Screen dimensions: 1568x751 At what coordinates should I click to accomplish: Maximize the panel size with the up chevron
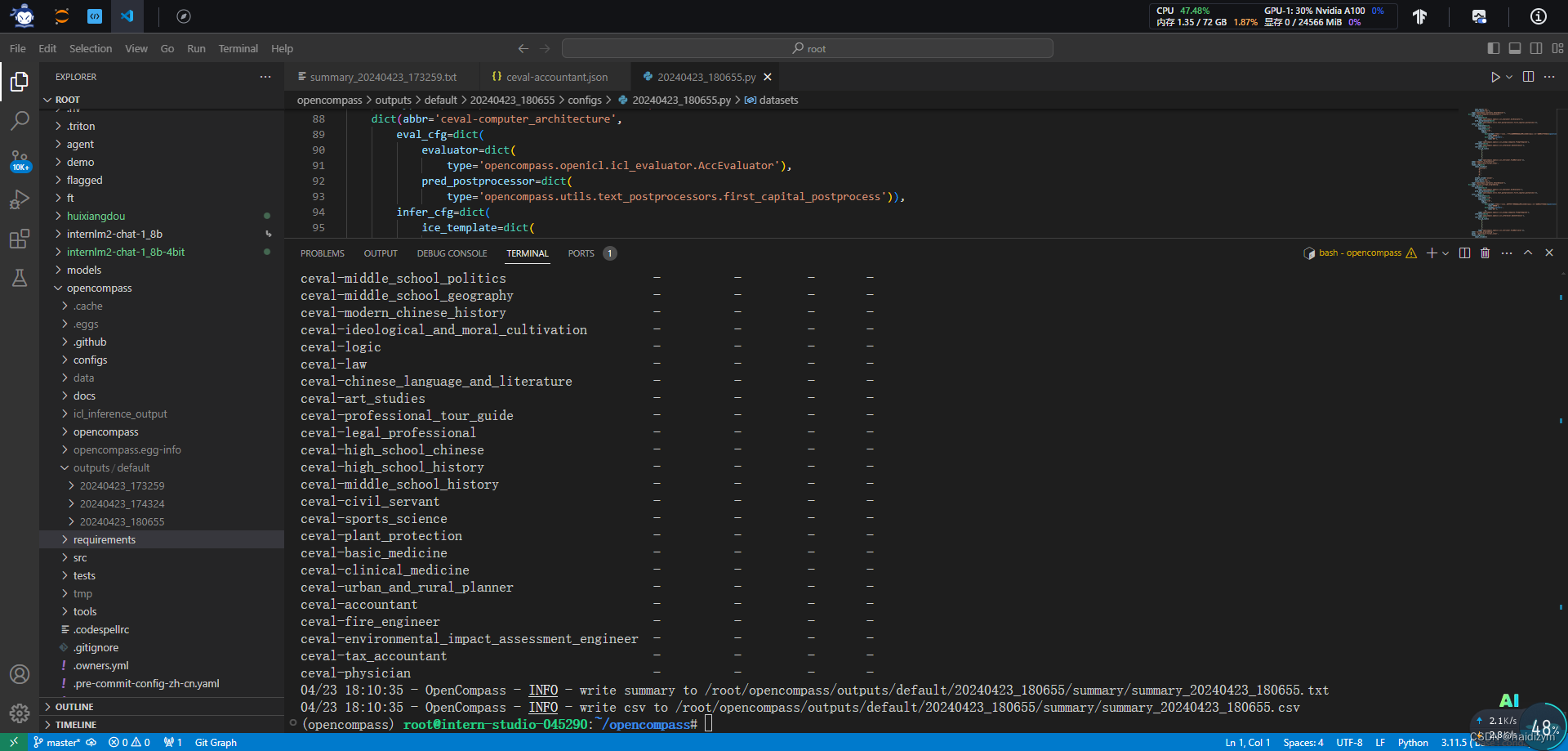pos(1528,253)
